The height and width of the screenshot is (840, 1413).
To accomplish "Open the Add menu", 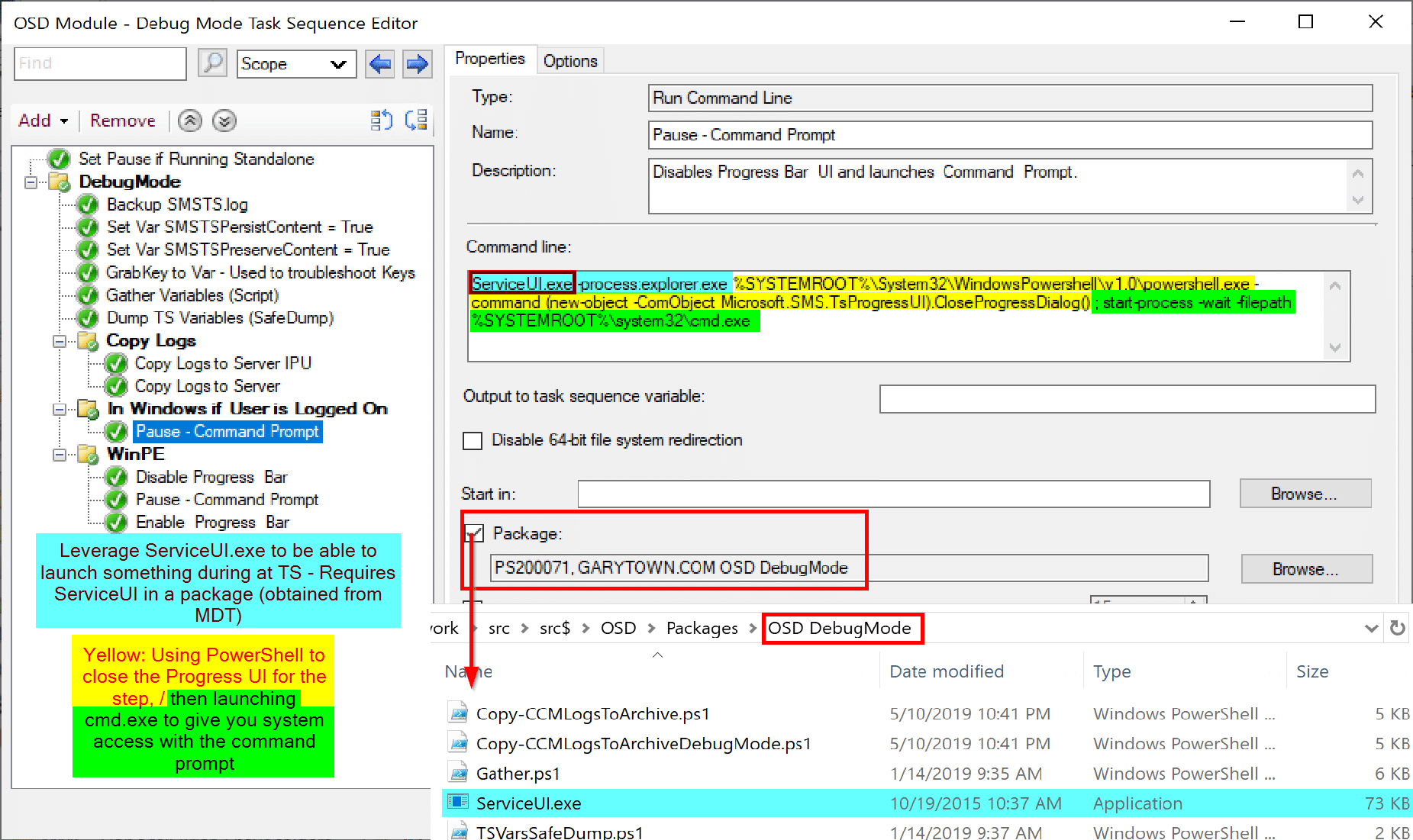I will [43, 121].
